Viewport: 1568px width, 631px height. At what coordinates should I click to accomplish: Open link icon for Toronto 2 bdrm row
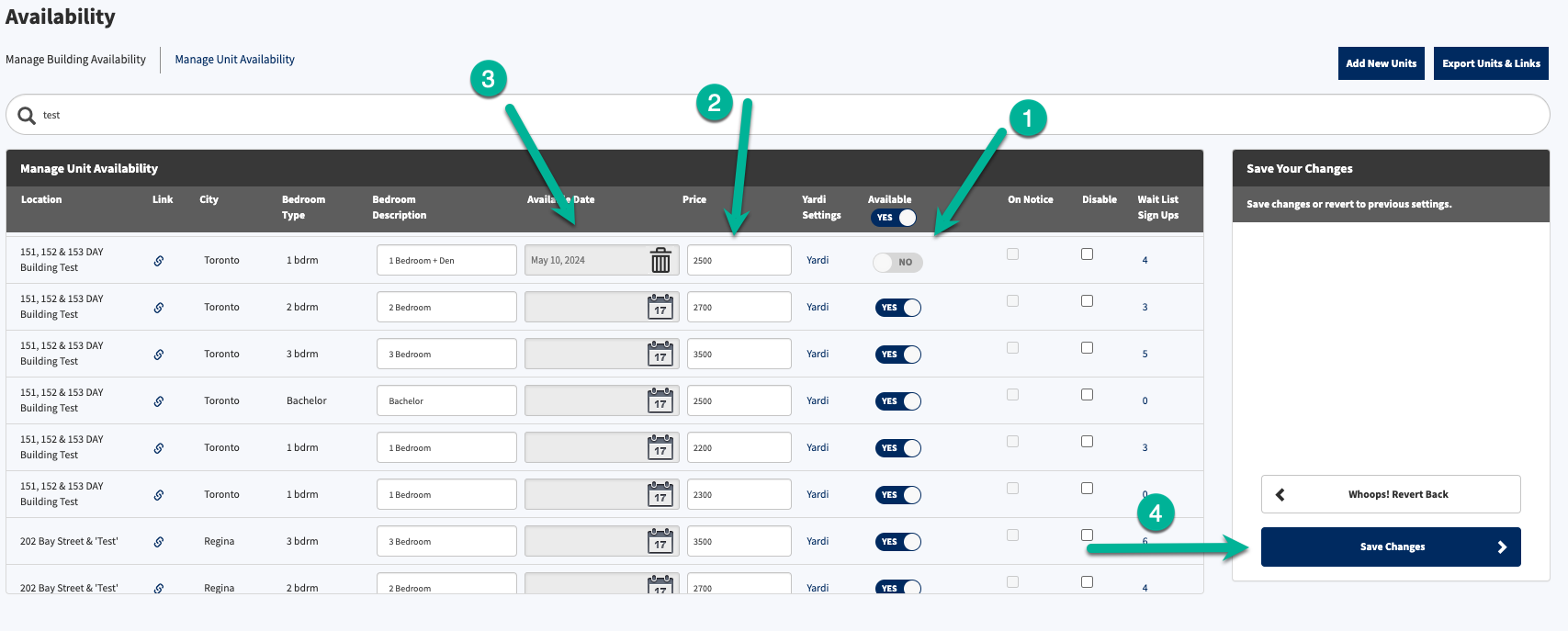(x=159, y=308)
